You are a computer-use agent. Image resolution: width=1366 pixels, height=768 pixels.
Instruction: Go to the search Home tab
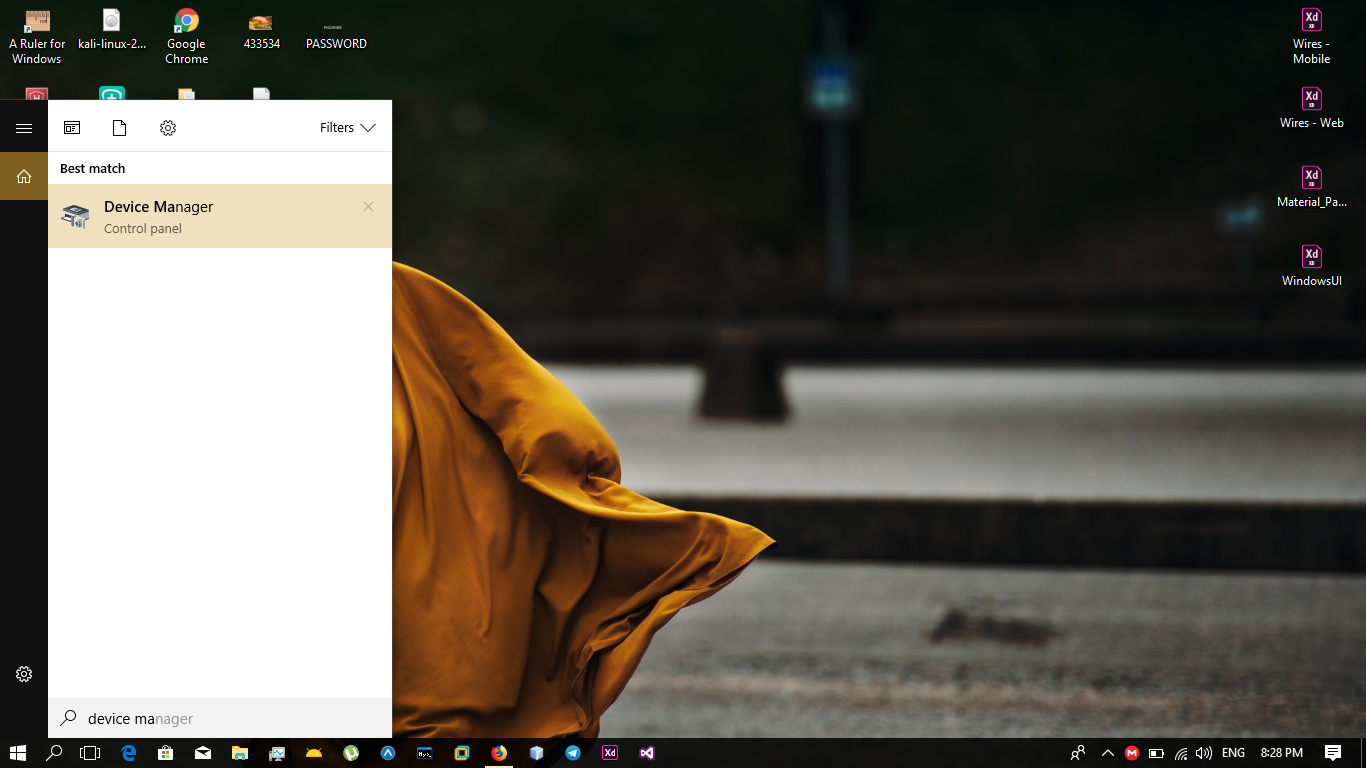click(x=24, y=176)
